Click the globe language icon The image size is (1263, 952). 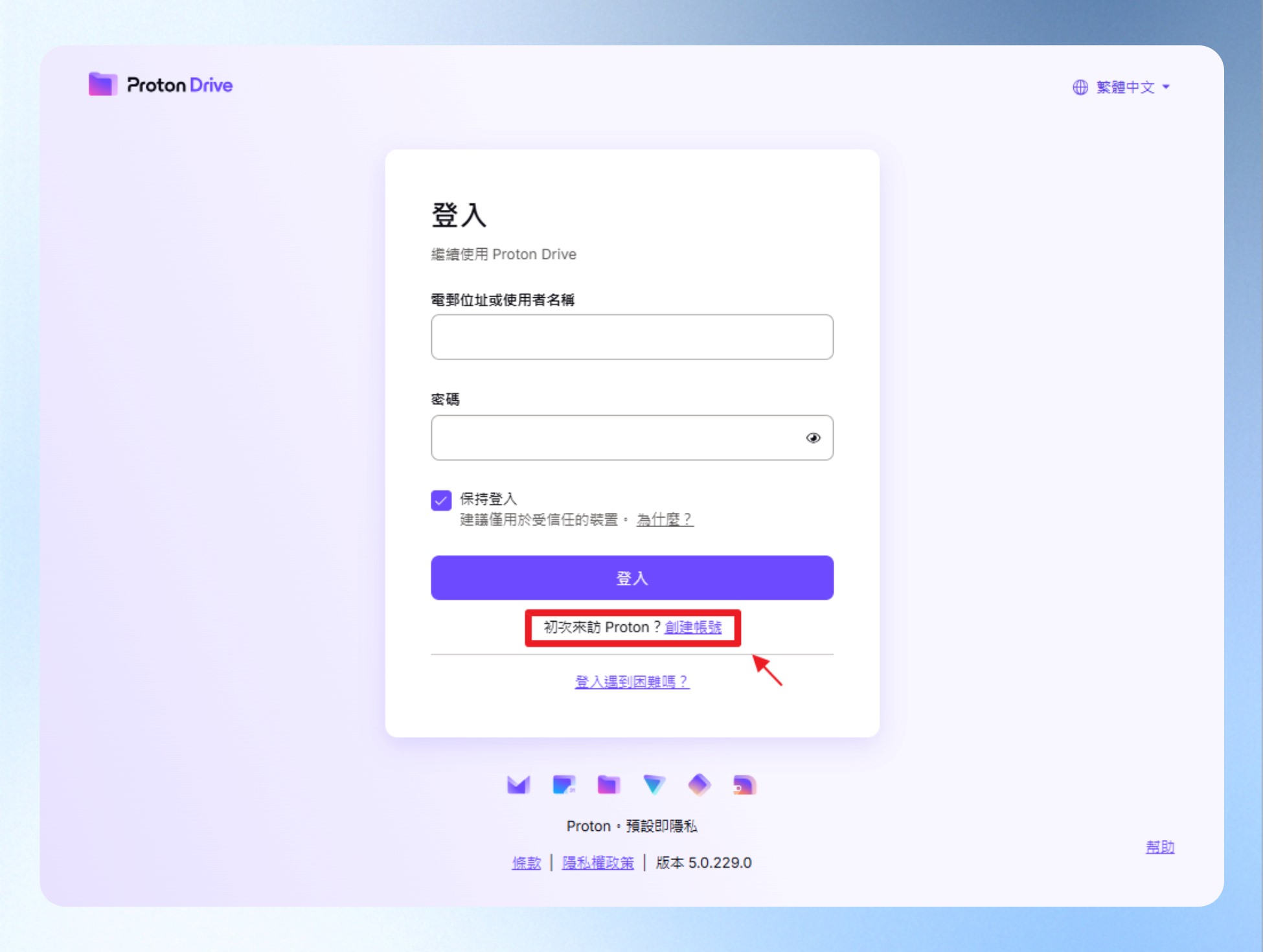point(1080,87)
